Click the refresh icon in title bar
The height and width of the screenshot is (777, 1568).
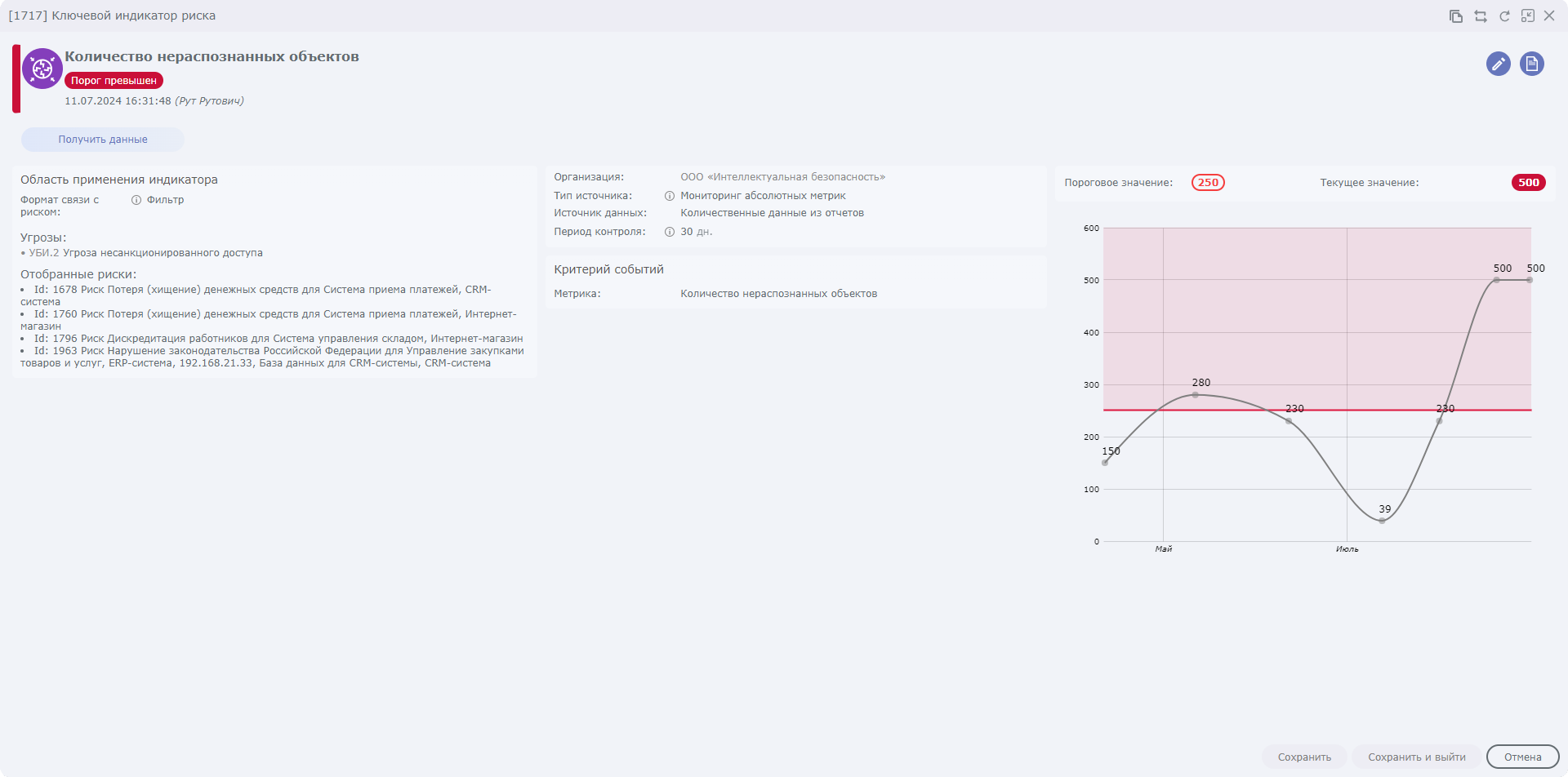coord(1504,16)
